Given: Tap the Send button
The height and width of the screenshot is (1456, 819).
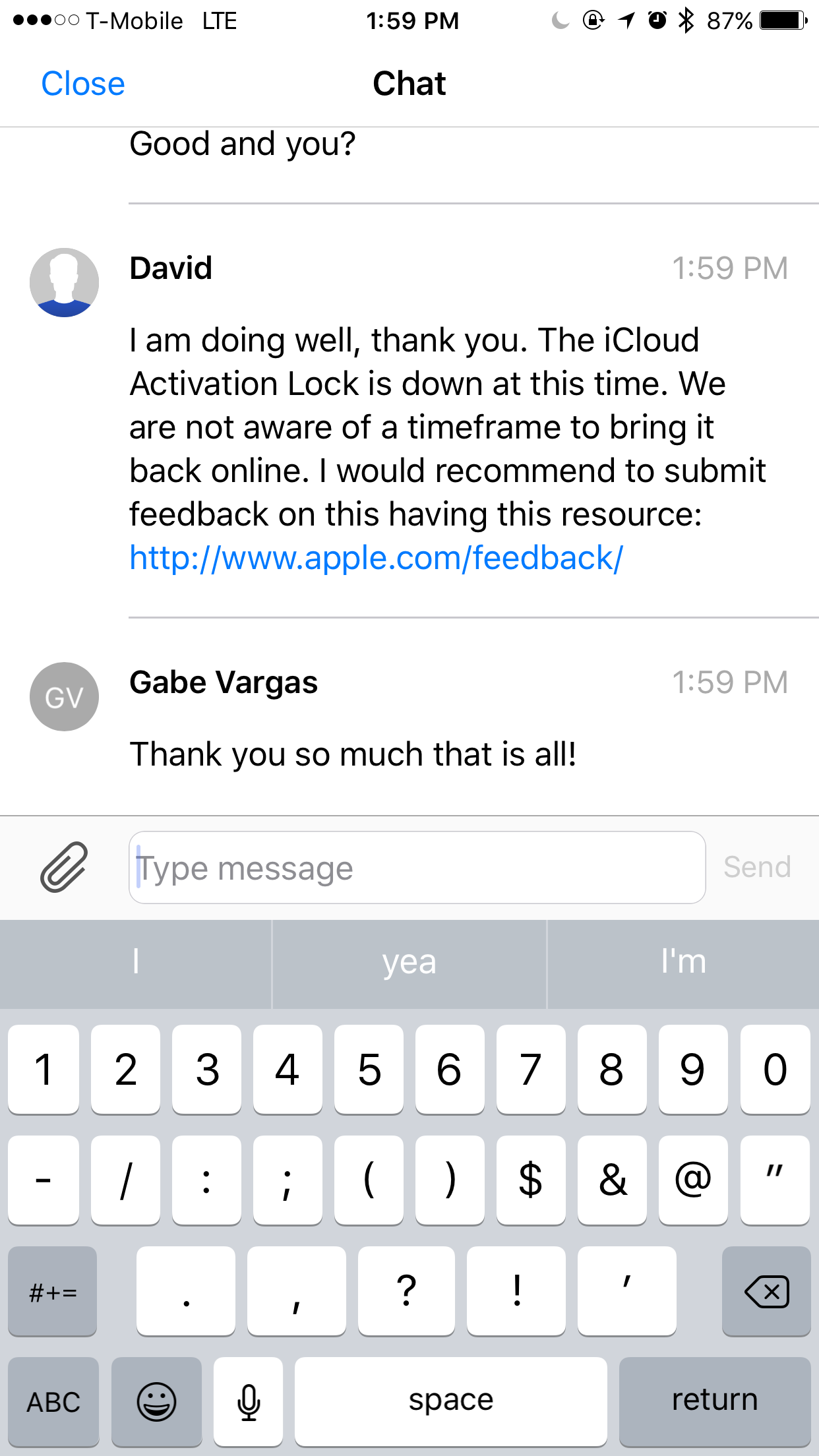Looking at the screenshot, I should coord(757,867).
